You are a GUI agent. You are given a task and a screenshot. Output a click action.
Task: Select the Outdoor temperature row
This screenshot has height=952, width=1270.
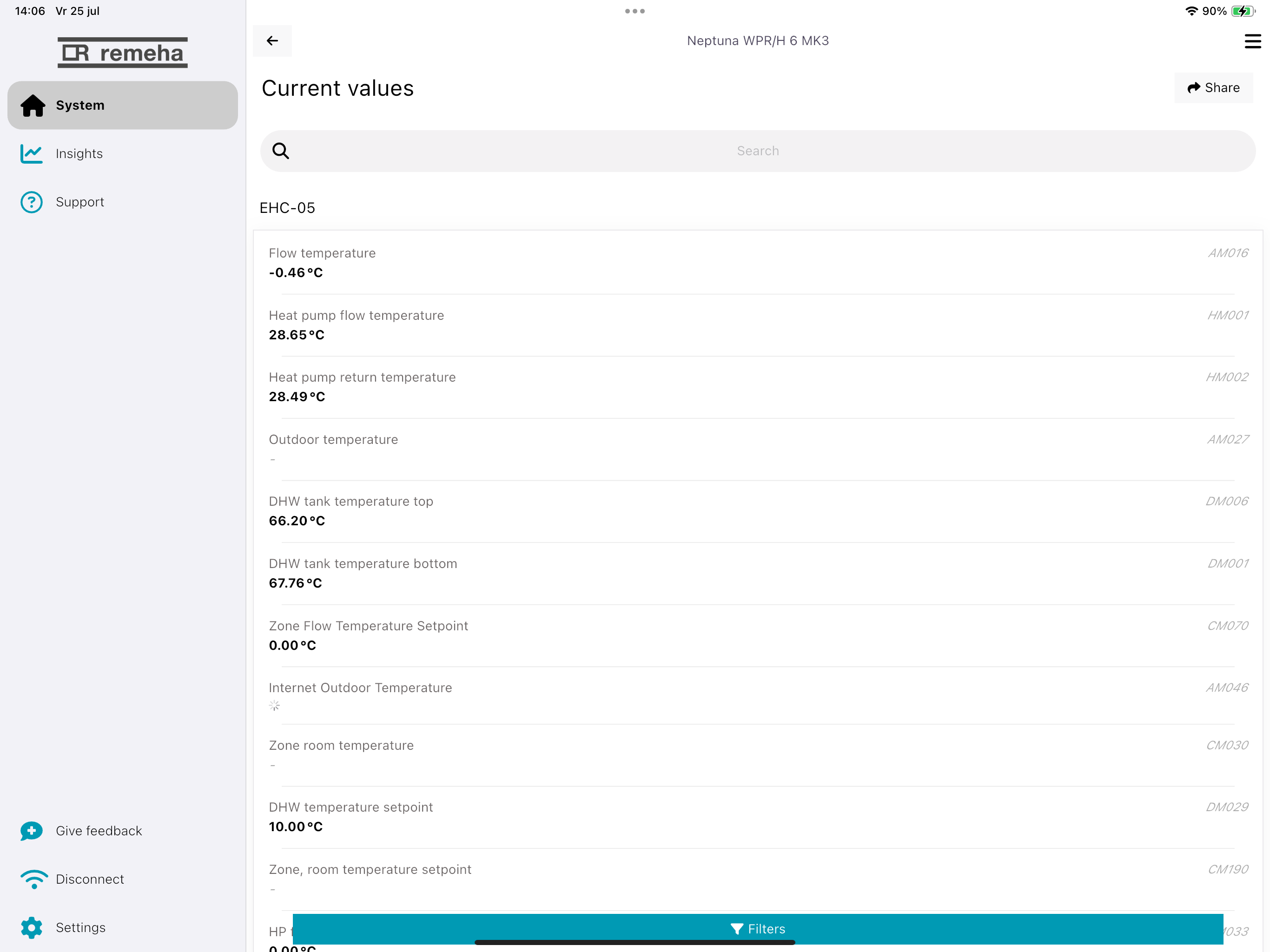[x=758, y=449]
